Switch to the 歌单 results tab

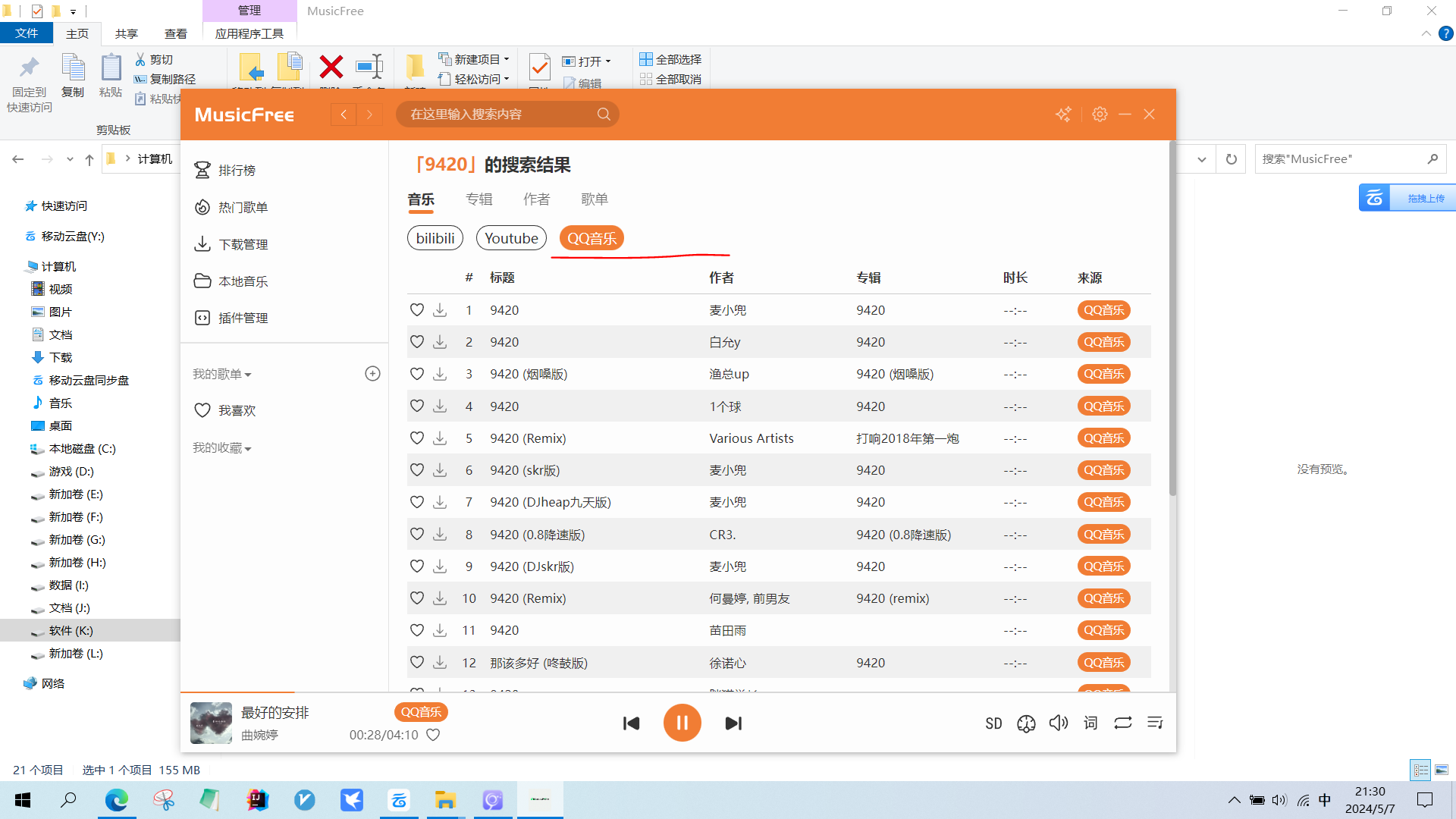click(x=595, y=199)
